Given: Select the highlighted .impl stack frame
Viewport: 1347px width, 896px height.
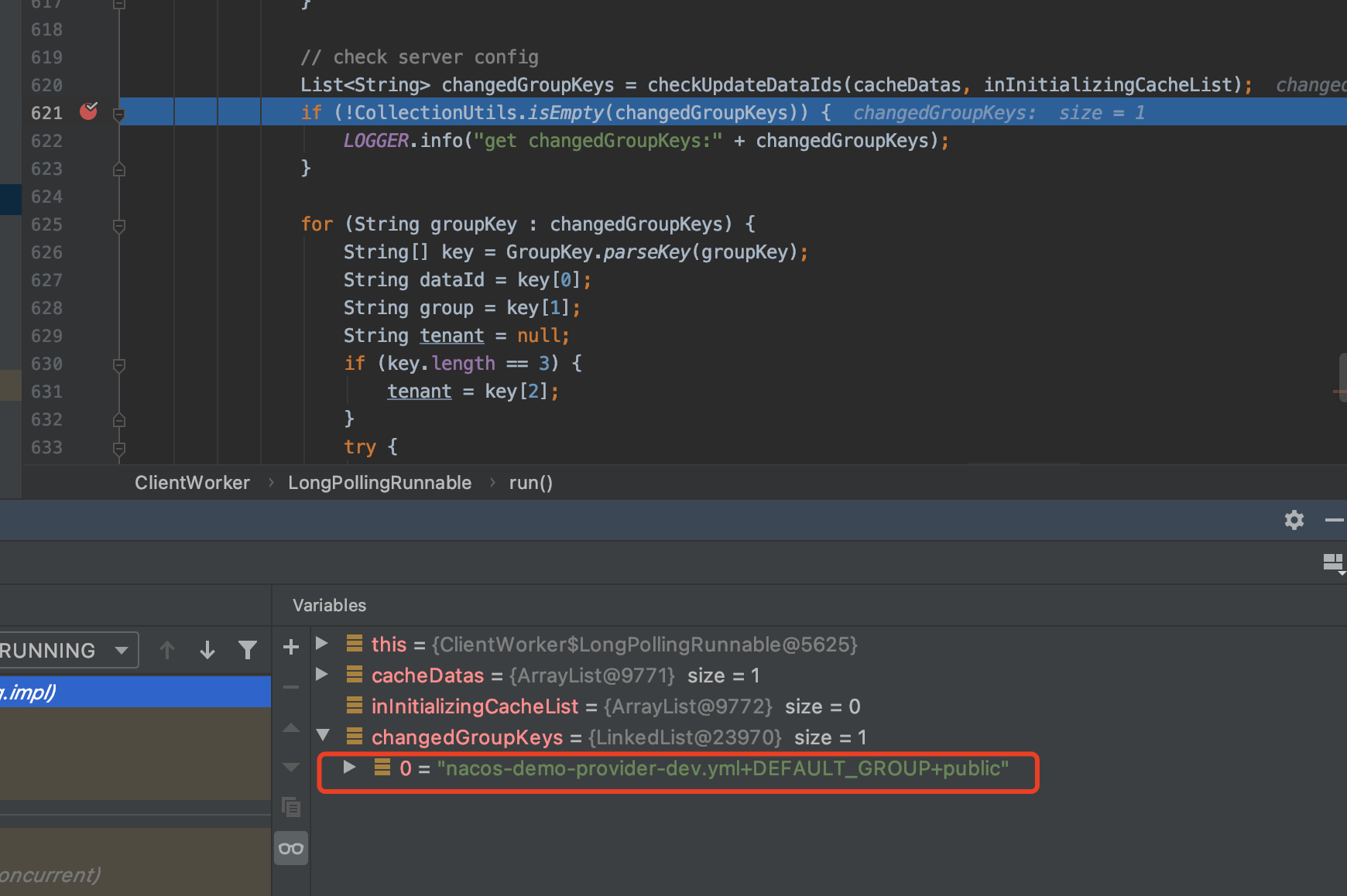Looking at the screenshot, I should pos(135,692).
